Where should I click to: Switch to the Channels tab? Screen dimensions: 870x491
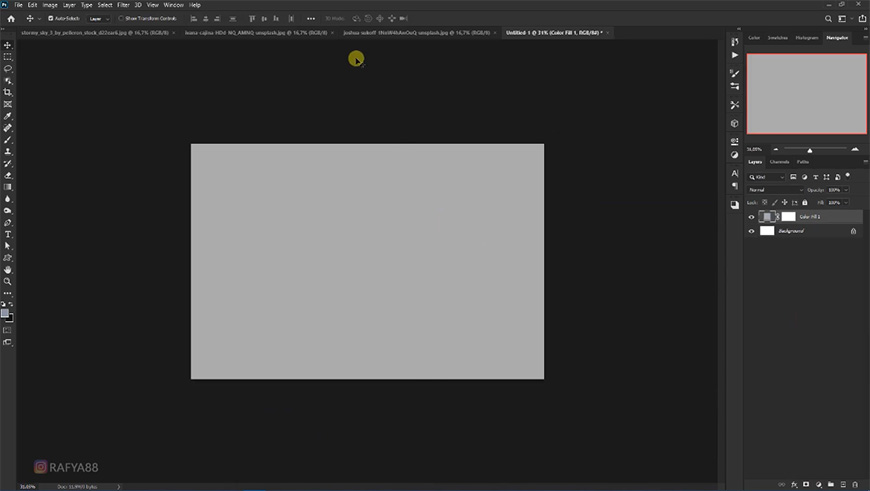(x=779, y=162)
